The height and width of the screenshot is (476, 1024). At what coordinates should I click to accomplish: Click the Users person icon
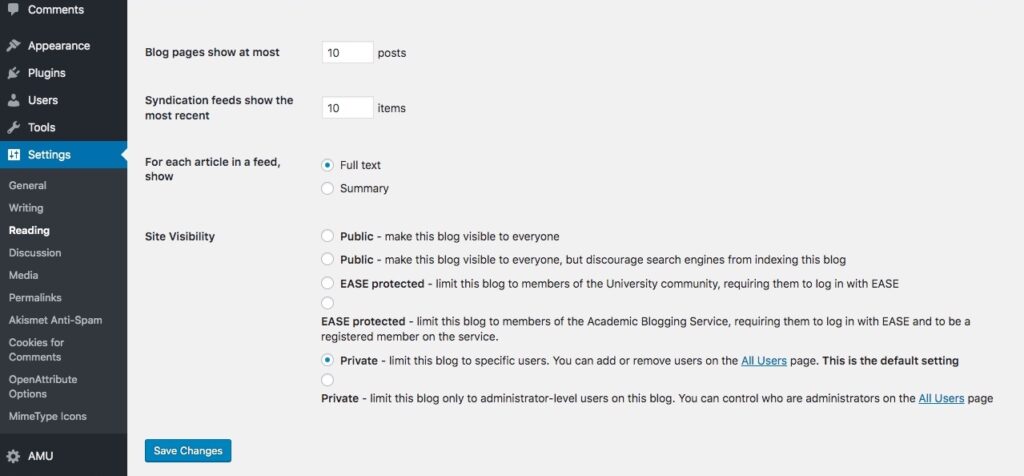[x=13, y=100]
